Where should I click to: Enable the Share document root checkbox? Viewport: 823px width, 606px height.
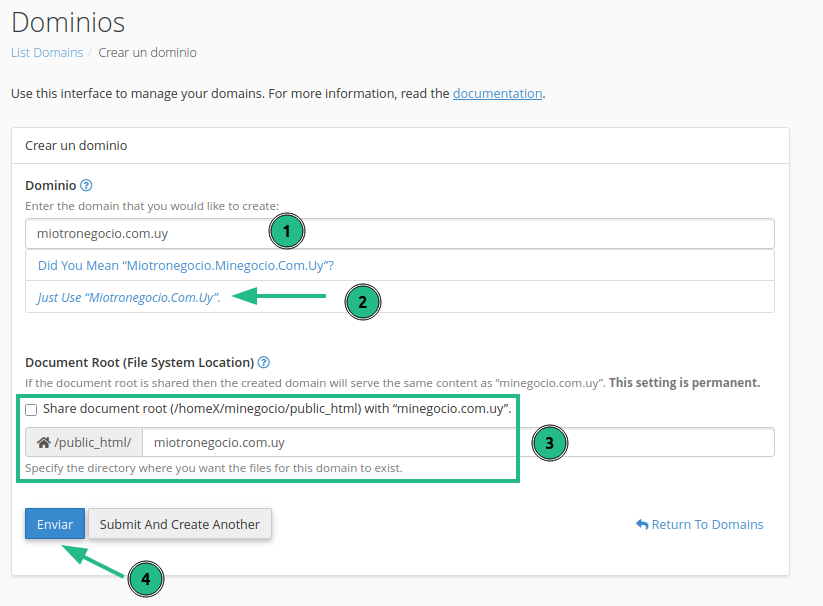tap(32, 409)
